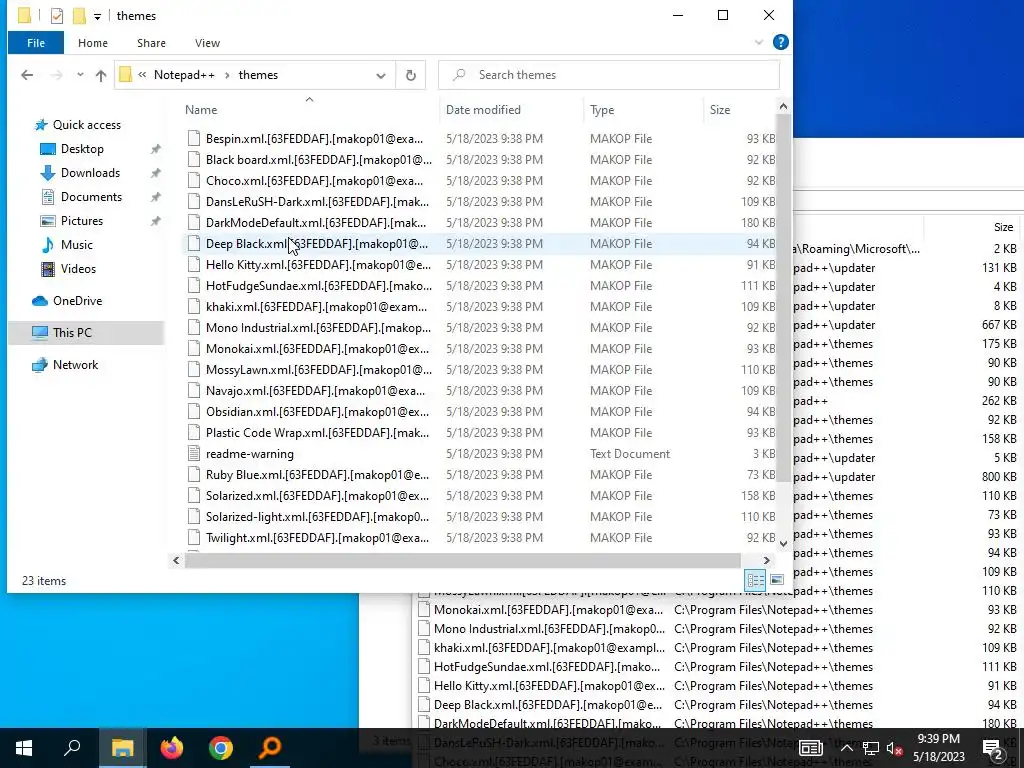Click the vertical scrollbar down arrow
The width and height of the screenshot is (1024, 768).
point(783,543)
